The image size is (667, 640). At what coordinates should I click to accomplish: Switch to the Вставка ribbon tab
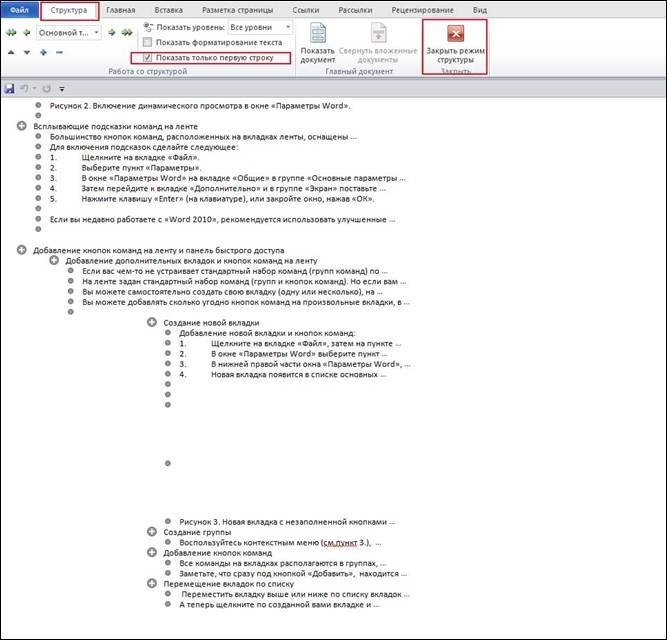coord(169,9)
